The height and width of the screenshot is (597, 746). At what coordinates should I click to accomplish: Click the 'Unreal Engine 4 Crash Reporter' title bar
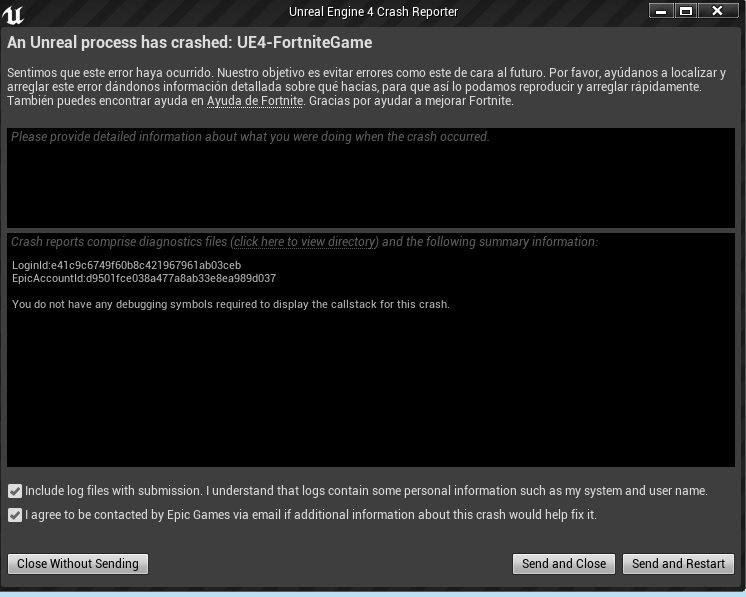point(373,12)
